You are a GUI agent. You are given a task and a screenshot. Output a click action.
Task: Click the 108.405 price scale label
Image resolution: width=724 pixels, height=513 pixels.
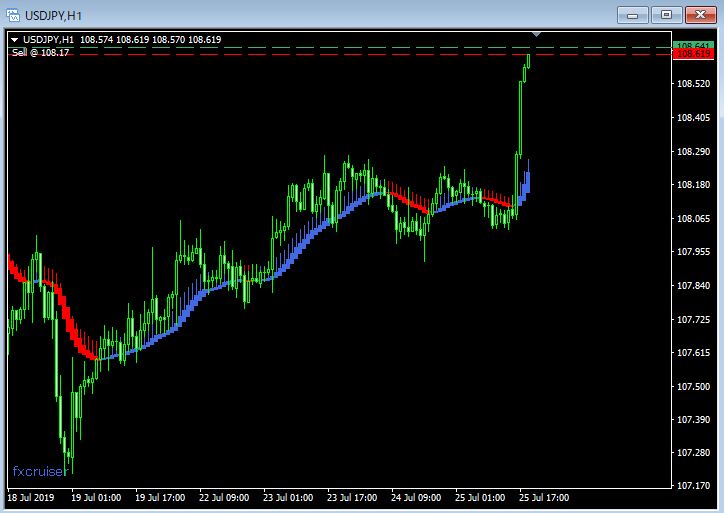693,118
